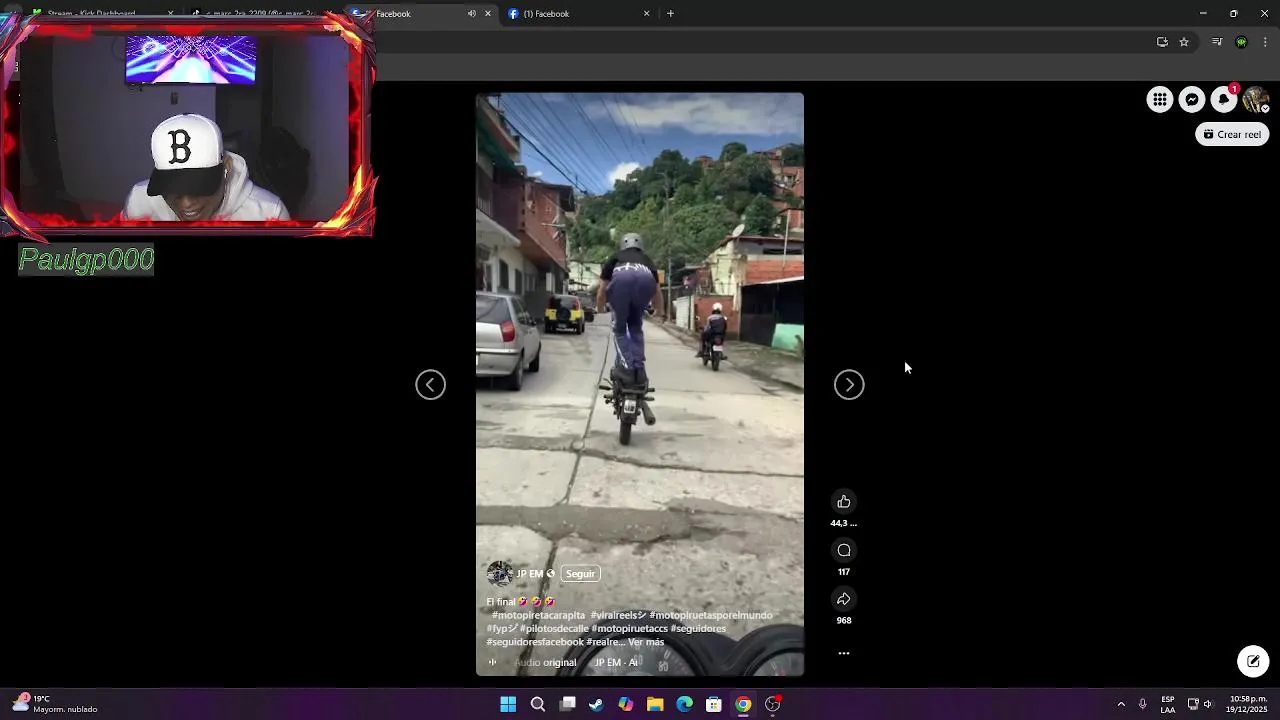Click the Seguir button for JP EM
Screen dimensions: 1280x720
580,574
